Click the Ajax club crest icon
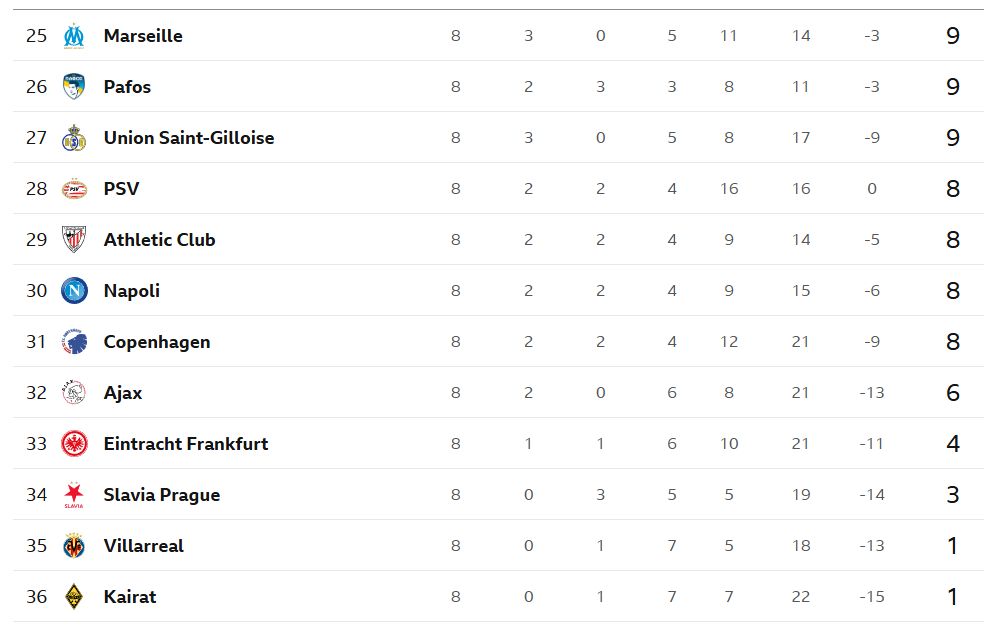984x629 pixels. [74, 393]
